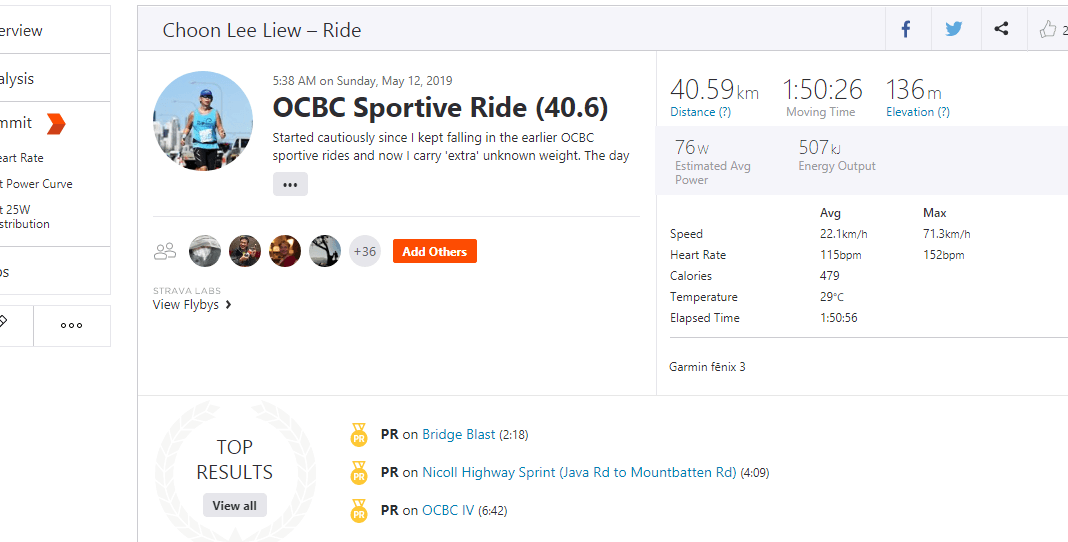Open the sidebar three-dots more menu
The image size is (1068, 542).
pyautogui.click(x=72, y=325)
